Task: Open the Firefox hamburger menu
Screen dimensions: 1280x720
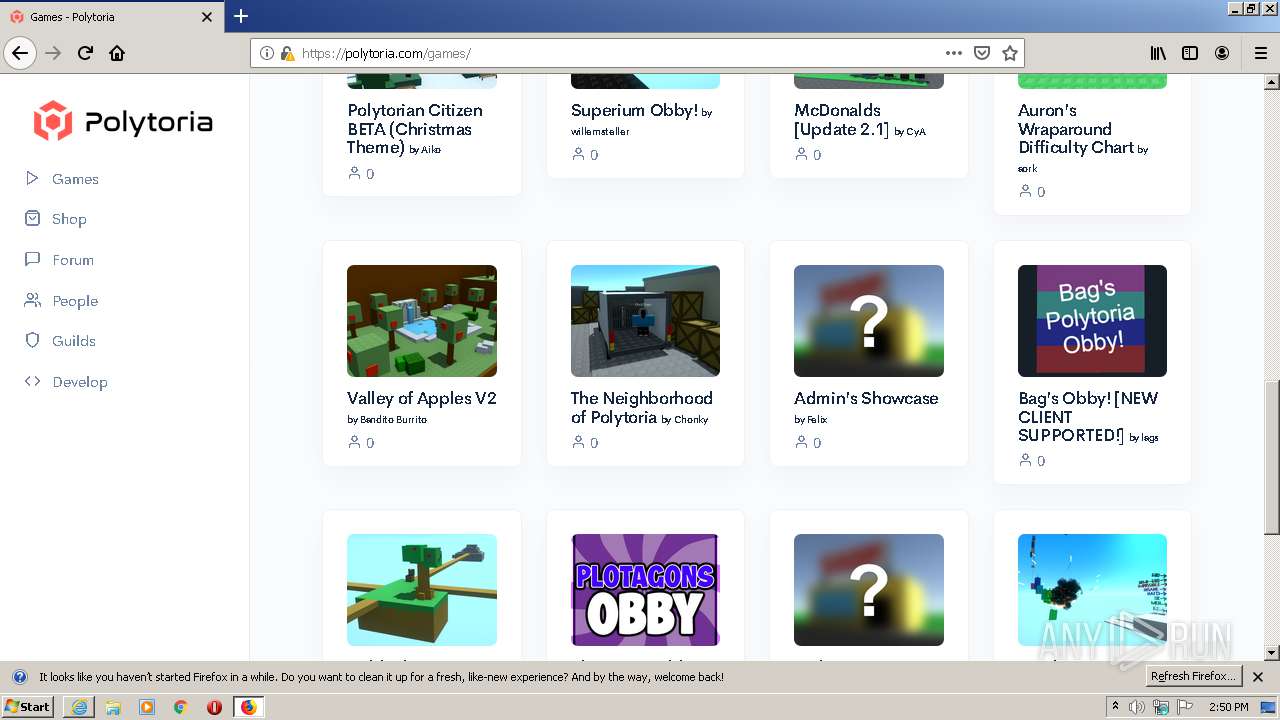Action: pos(1260,53)
